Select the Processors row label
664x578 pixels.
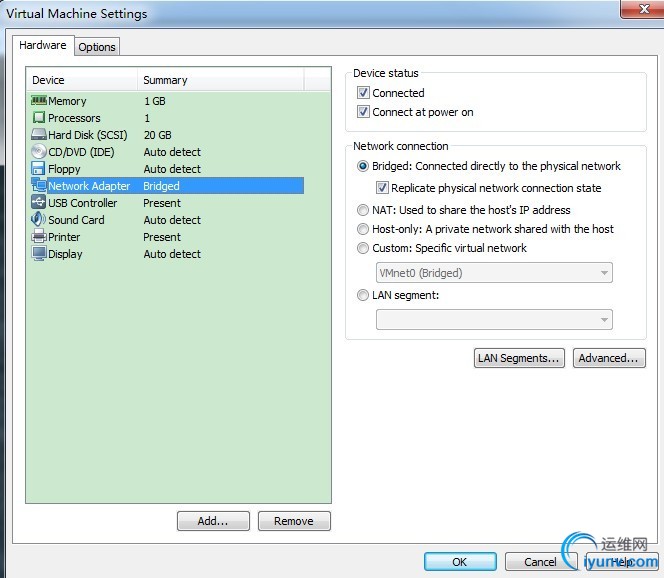74,118
